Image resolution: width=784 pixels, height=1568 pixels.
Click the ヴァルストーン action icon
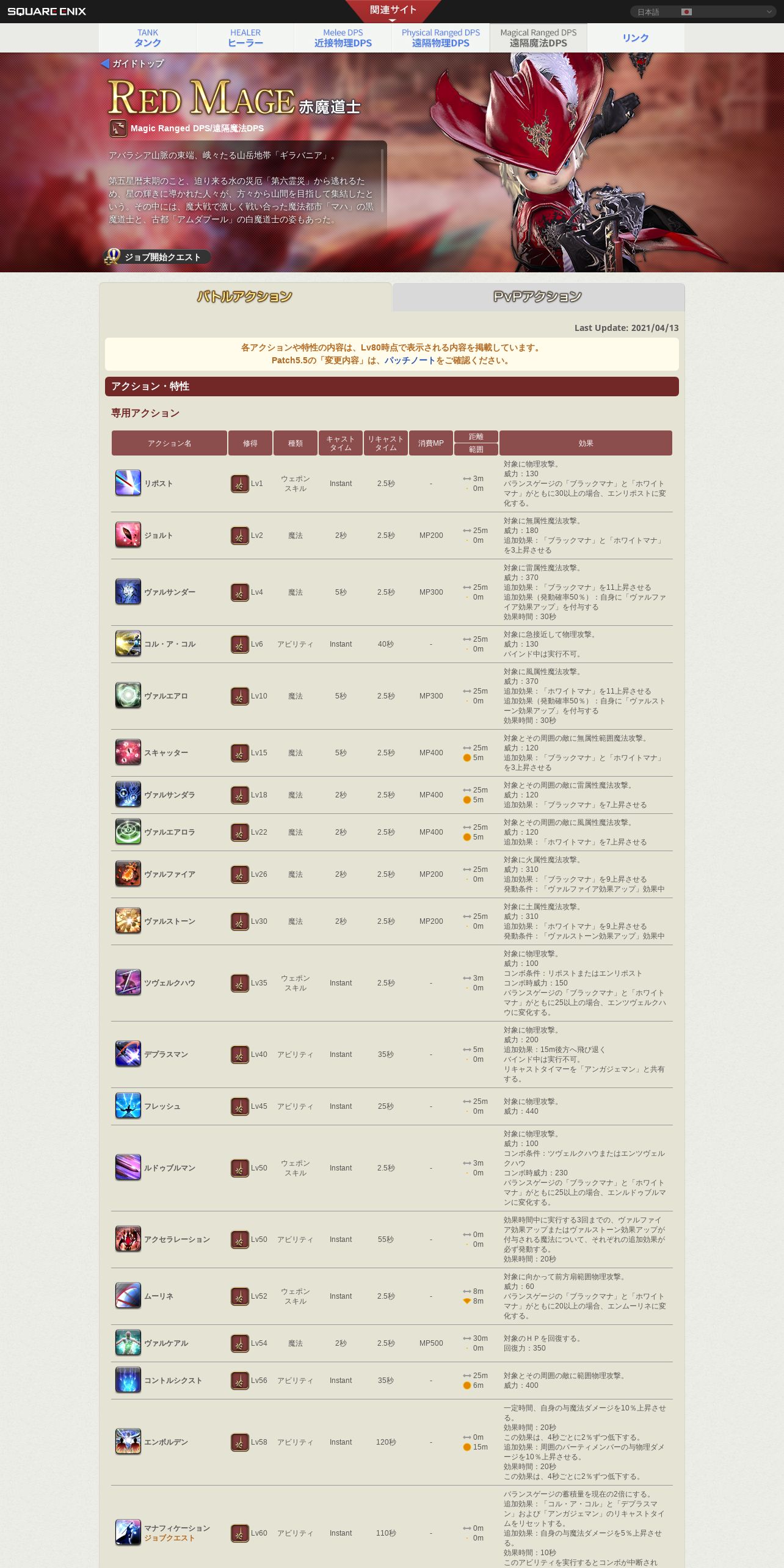128,921
